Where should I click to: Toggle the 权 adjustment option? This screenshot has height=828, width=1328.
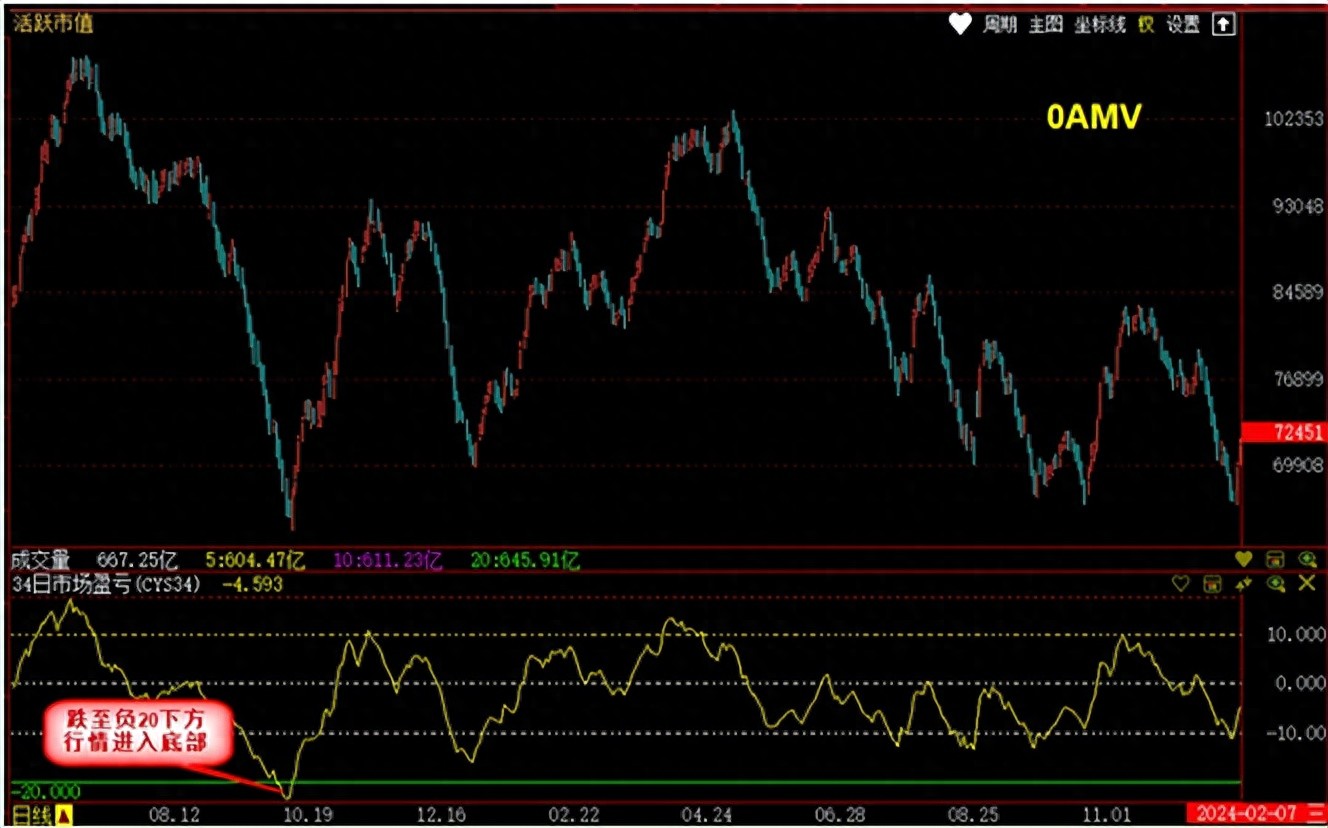coord(1146,25)
